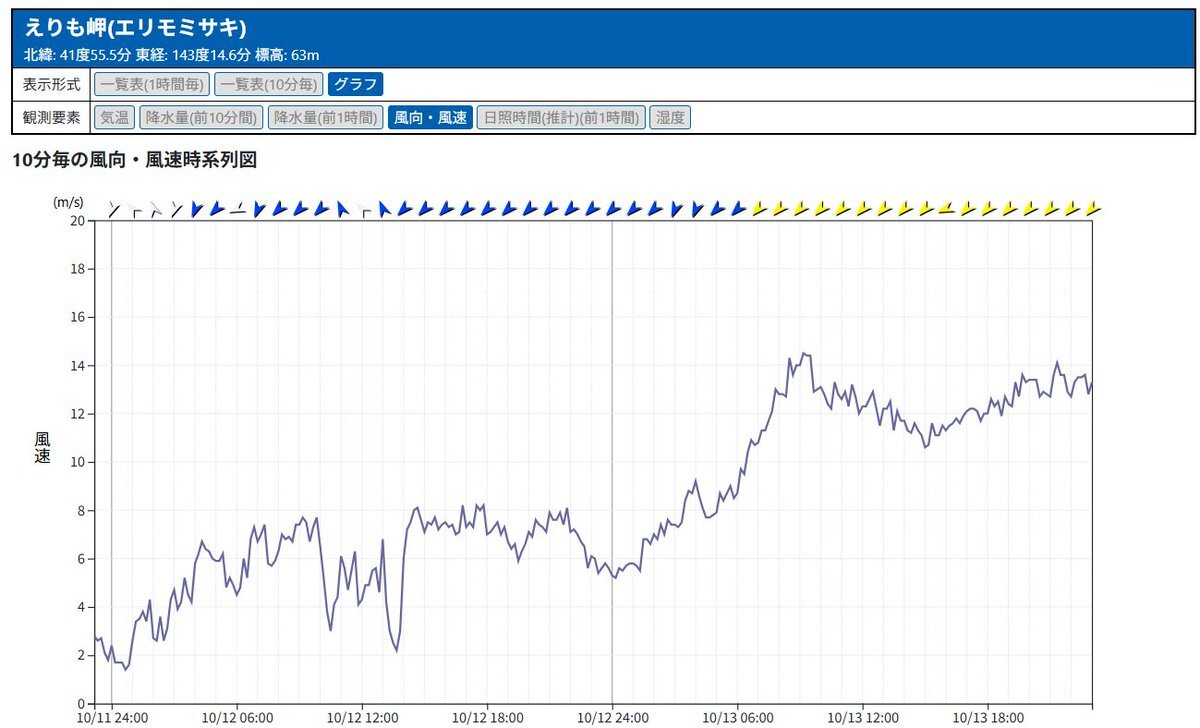The image size is (1200, 728).
Task: Toggle the 風向・風速 observation element
Action: pos(430,118)
